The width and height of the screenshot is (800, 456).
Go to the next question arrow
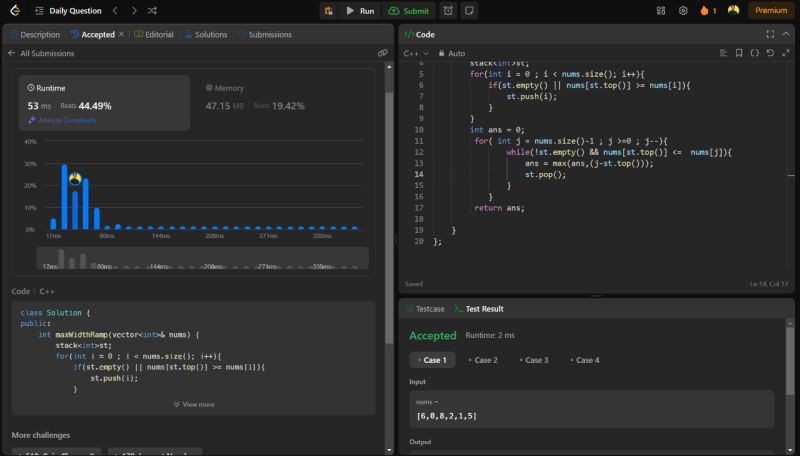tap(134, 11)
